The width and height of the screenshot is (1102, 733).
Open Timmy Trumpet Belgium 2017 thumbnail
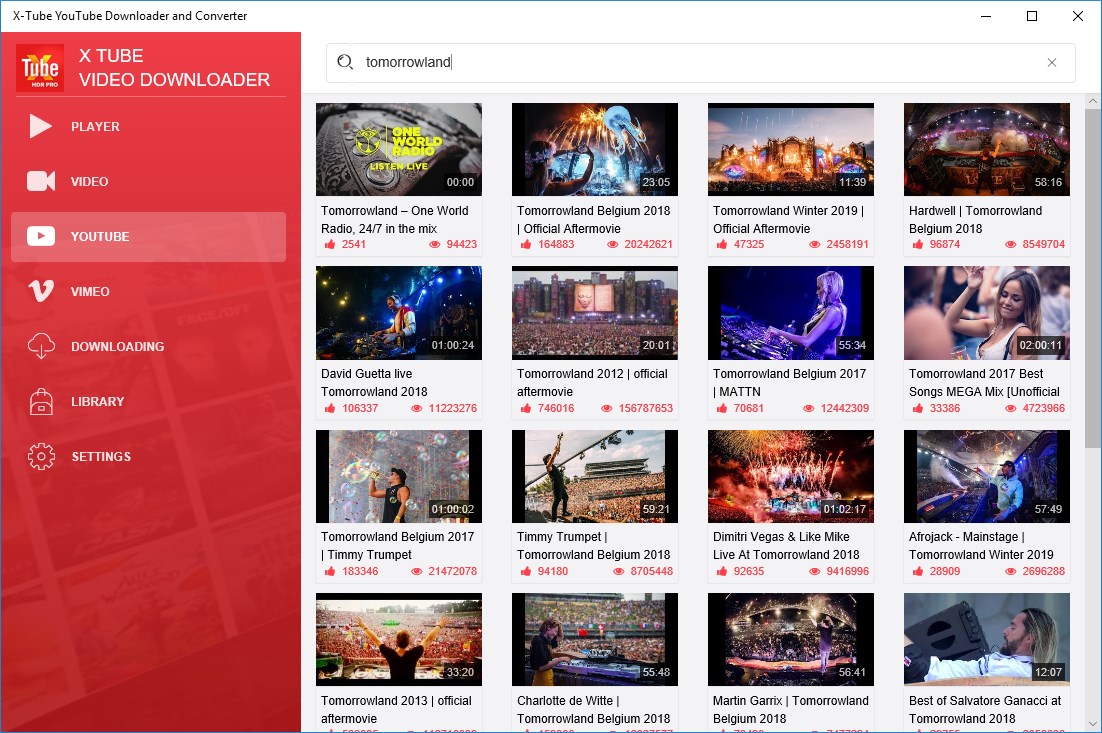click(398, 476)
